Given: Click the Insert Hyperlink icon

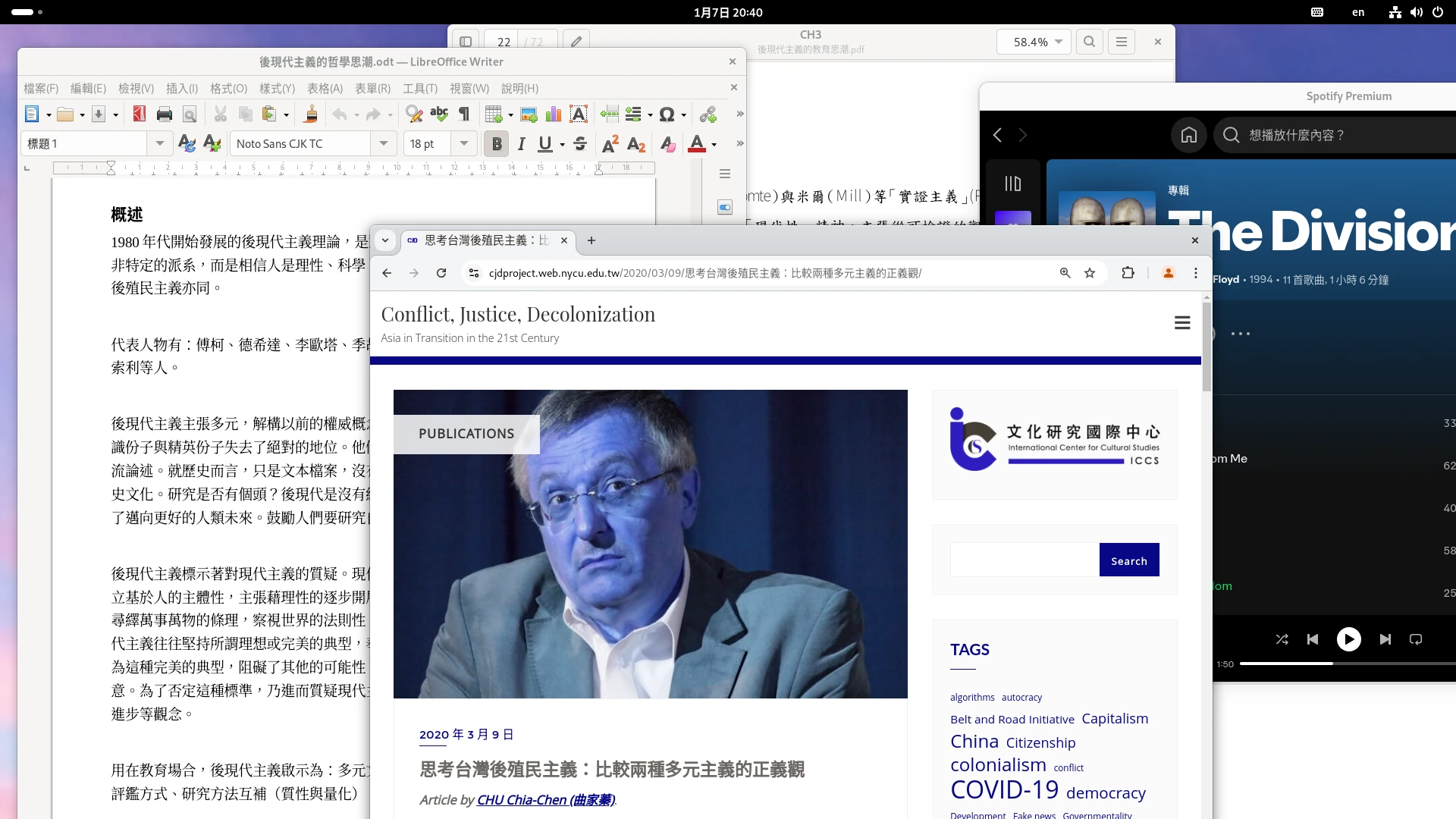Looking at the screenshot, I should (708, 115).
